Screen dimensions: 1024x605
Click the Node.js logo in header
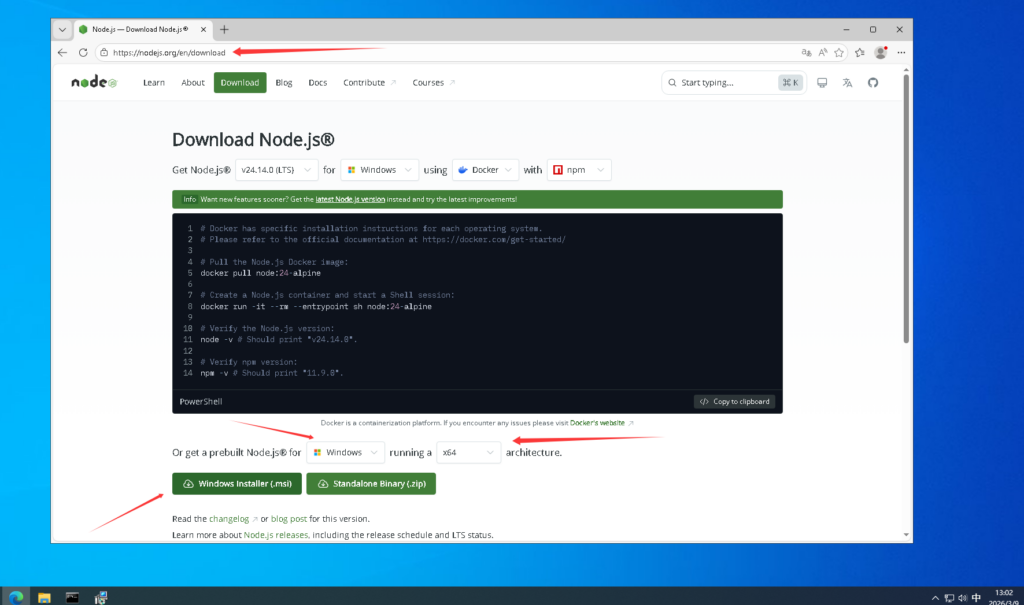[x=94, y=83]
